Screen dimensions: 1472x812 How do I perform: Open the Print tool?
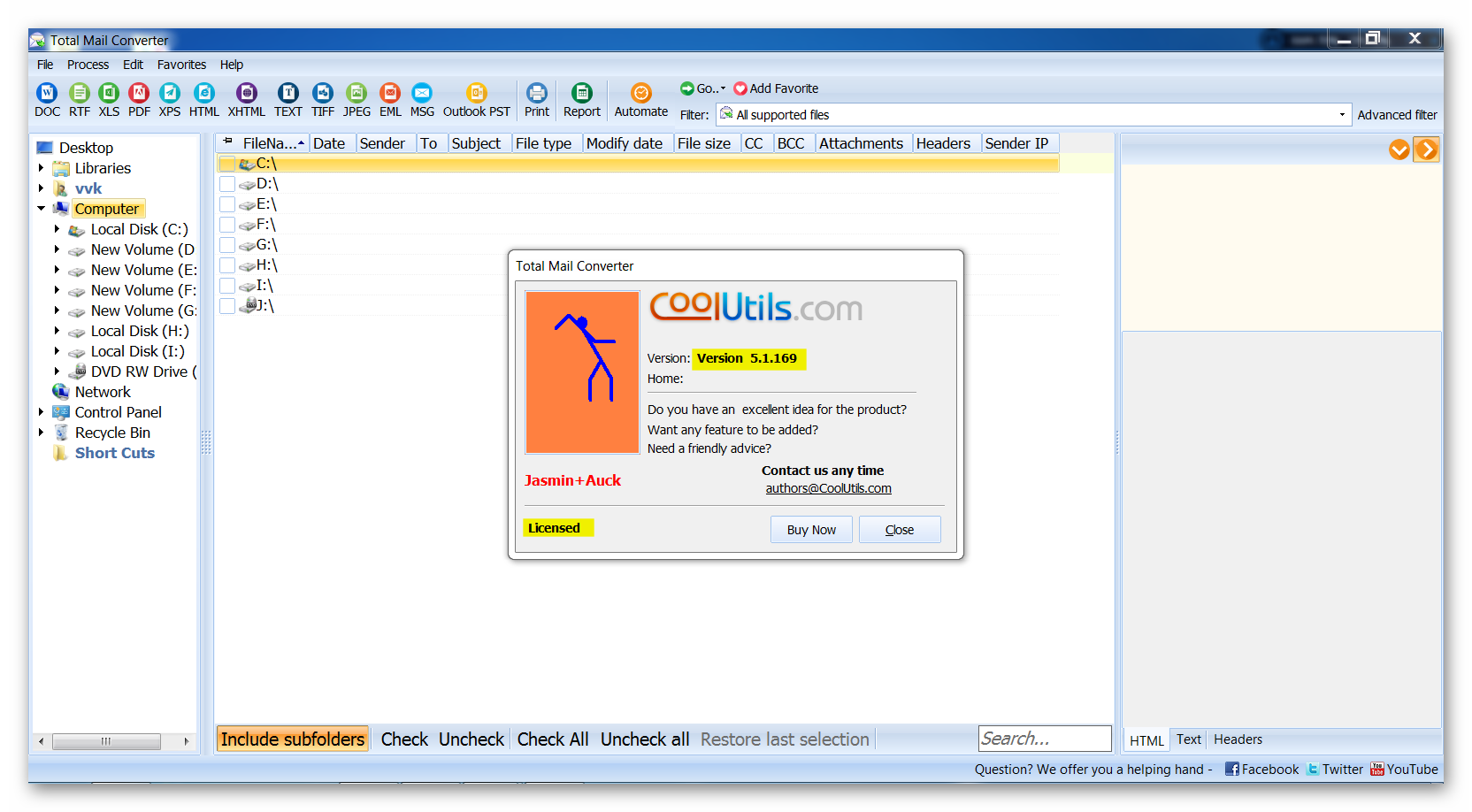coord(537,99)
